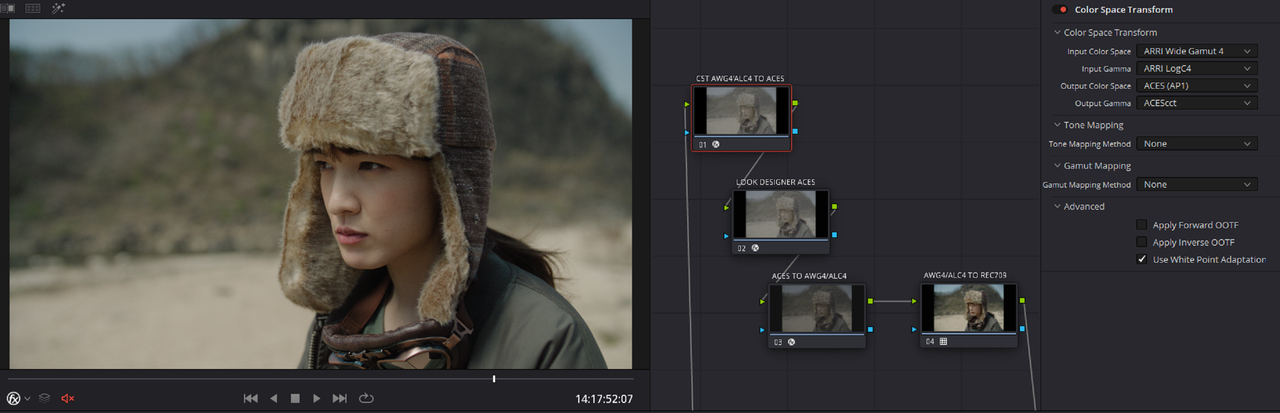Click green RGB output of node 04

pyautogui.click(x=1022, y=300)
